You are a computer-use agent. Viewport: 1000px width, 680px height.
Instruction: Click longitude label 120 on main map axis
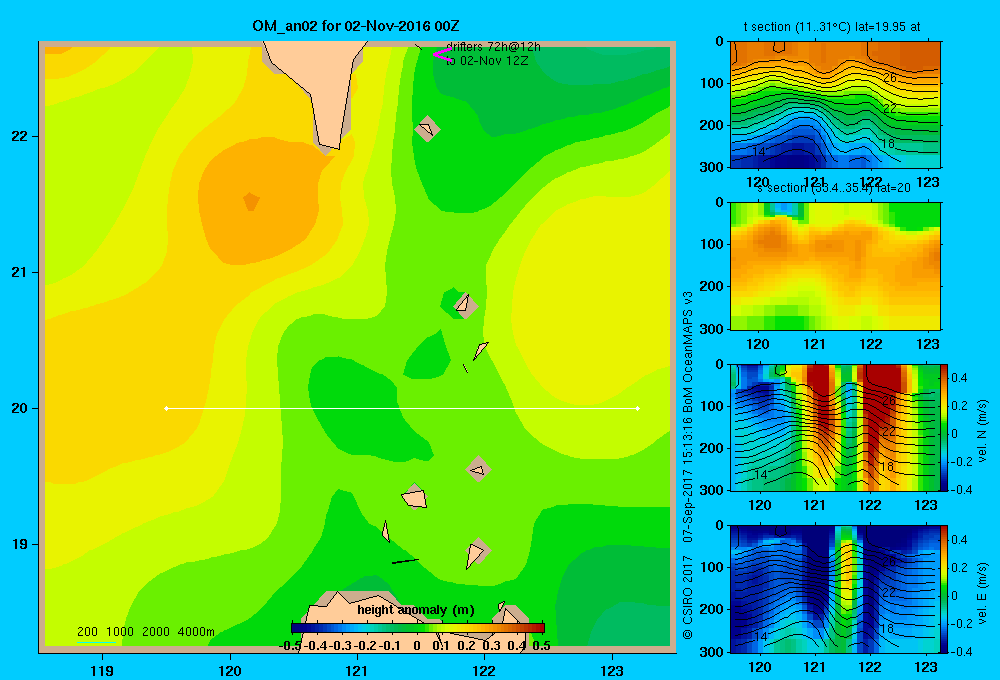coord(230,671)
